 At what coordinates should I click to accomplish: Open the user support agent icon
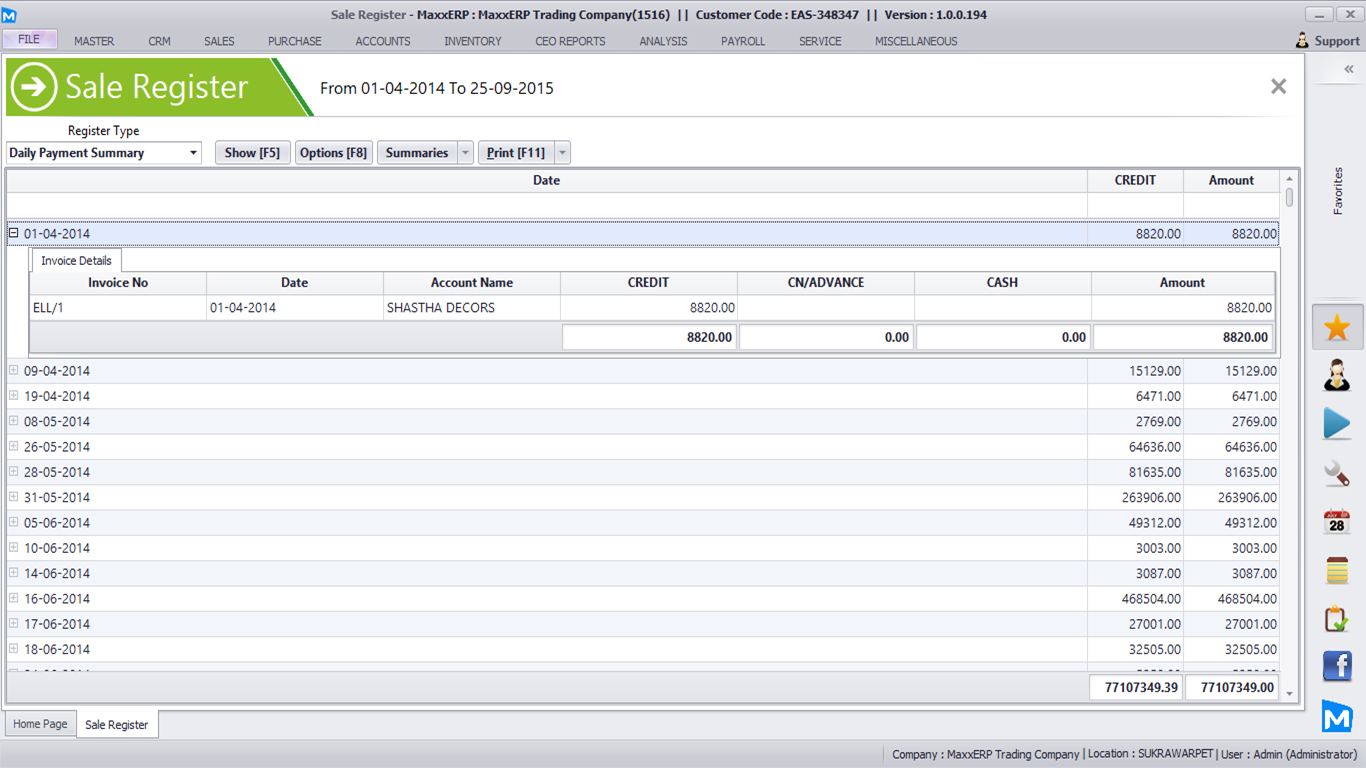point(1337,376)
